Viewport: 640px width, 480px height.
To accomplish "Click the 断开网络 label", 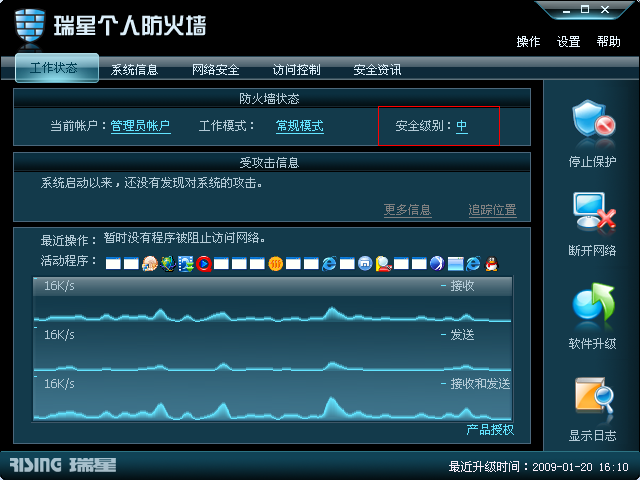I will tap(592, 250).
